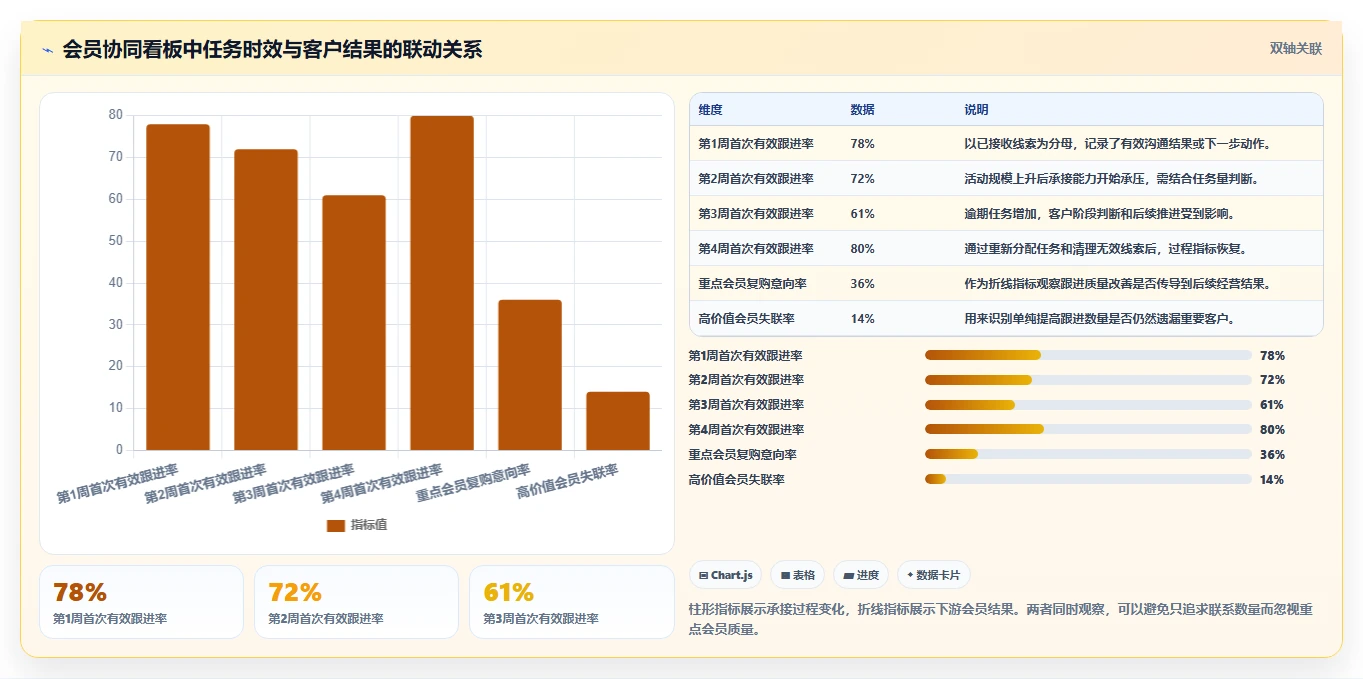
Task: Click the description starting 作为折线指标观察
Action: tap(1117, 284)
